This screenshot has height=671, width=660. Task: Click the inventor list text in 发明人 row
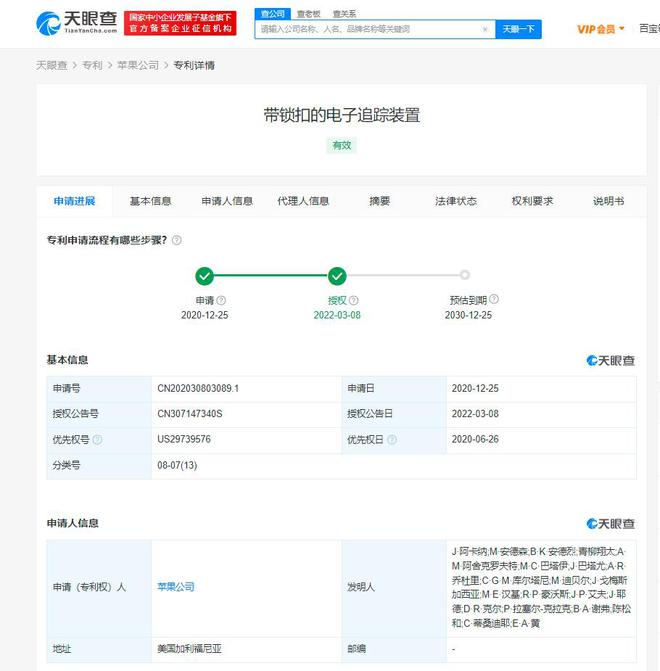click(541, 588)
